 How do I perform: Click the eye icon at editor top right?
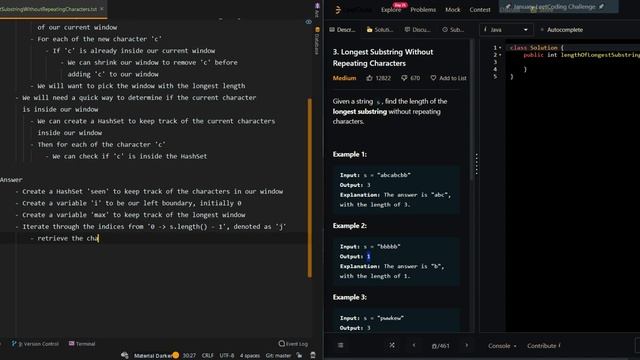[x=309, y=22]
